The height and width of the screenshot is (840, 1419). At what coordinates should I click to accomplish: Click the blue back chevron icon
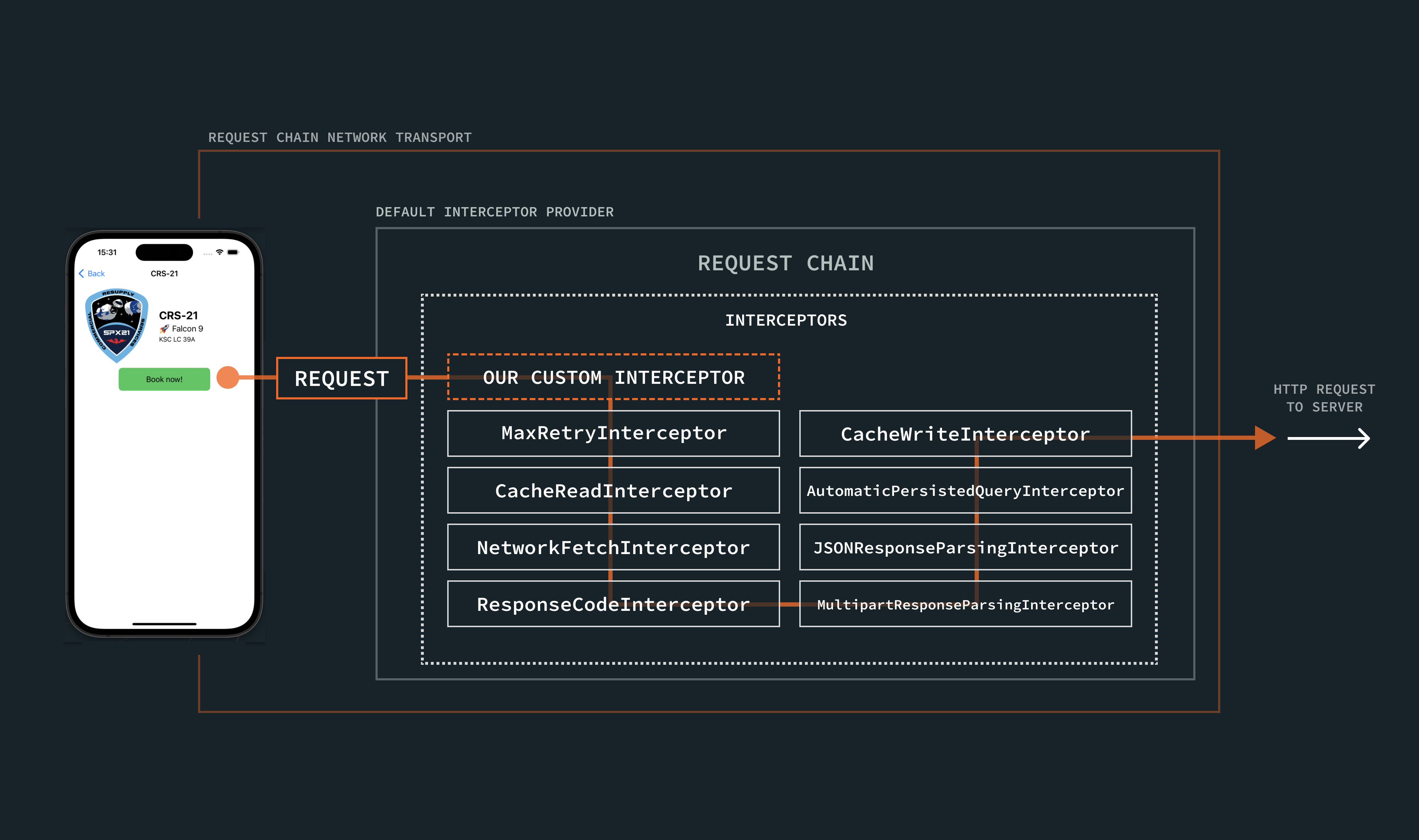coord(82,273)
